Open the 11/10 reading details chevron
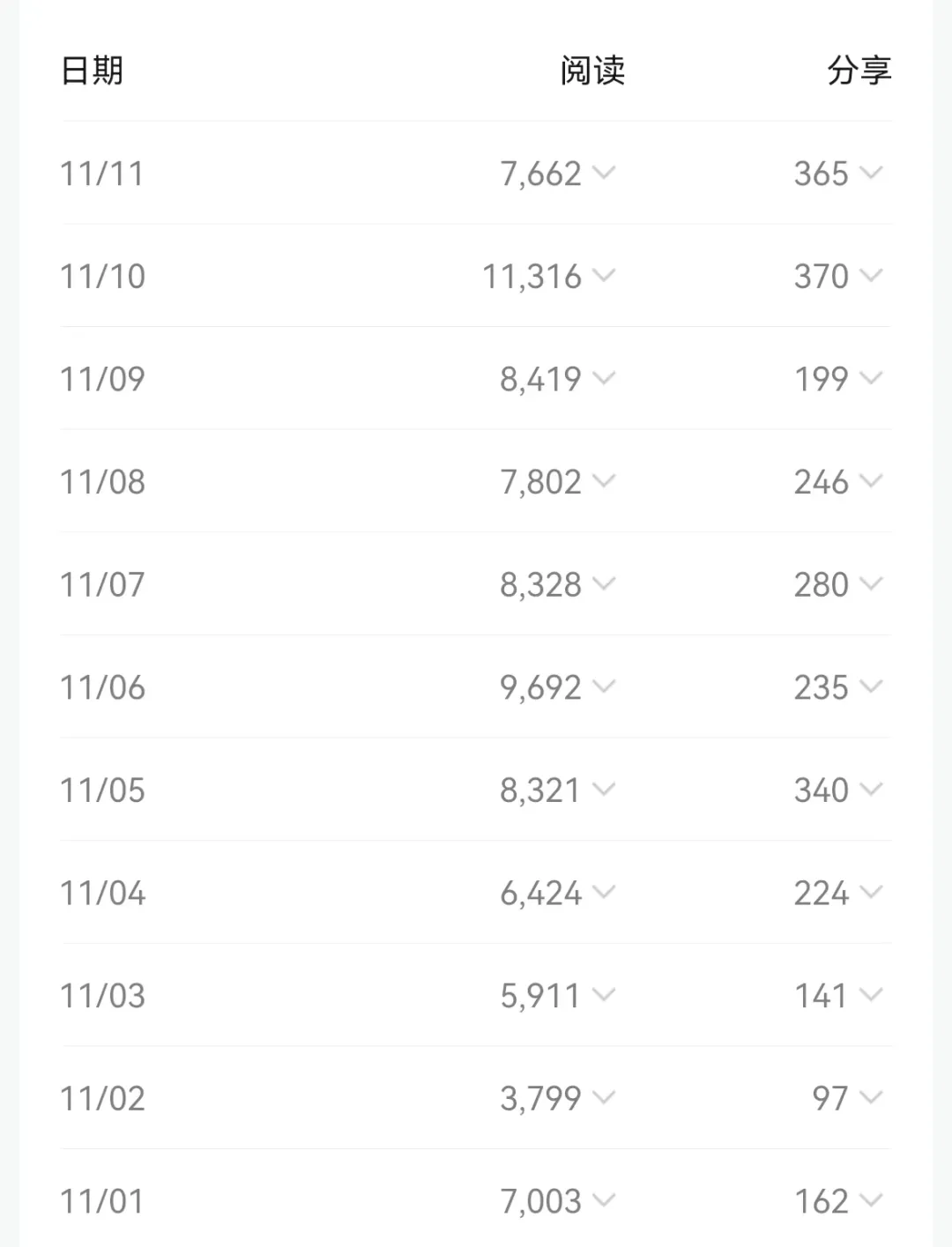 604,276
